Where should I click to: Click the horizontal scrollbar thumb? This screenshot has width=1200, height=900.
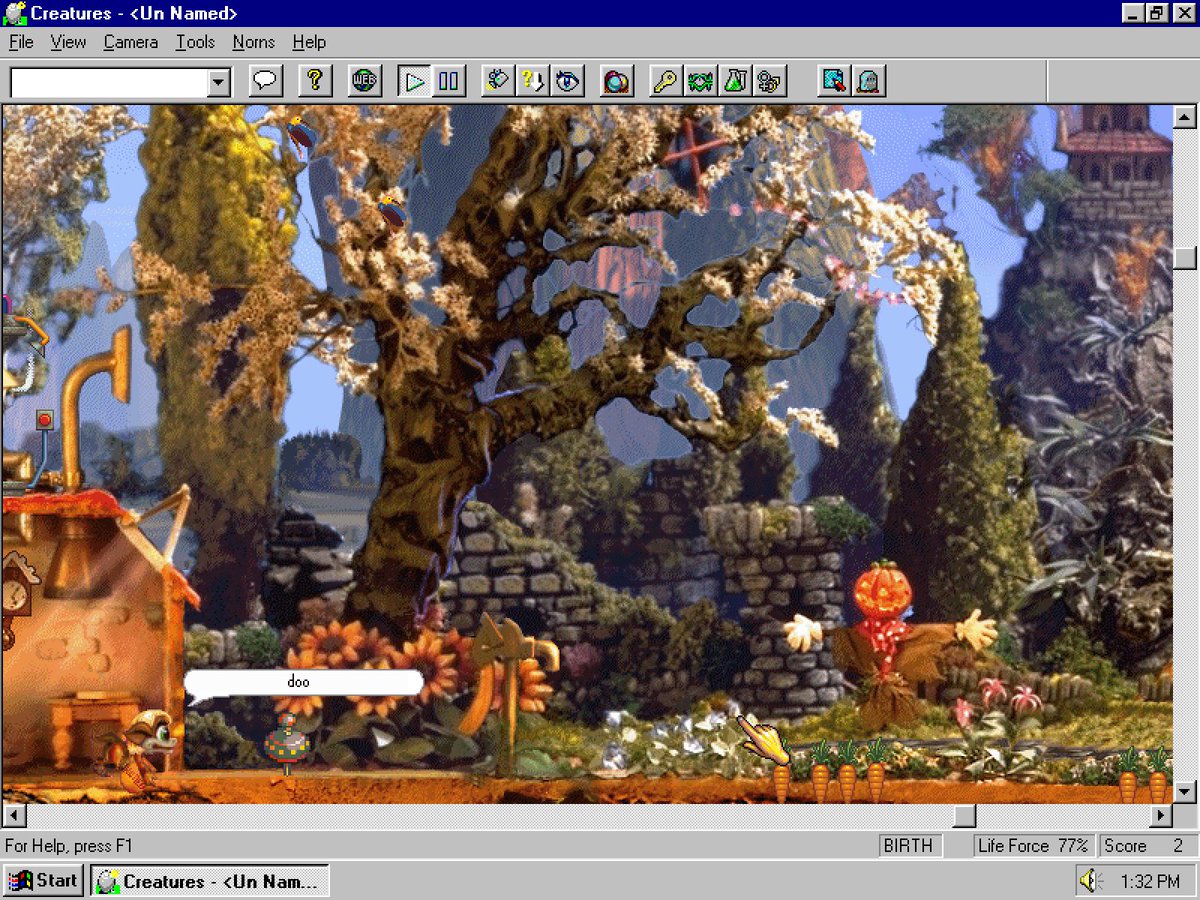coord(964,816)
